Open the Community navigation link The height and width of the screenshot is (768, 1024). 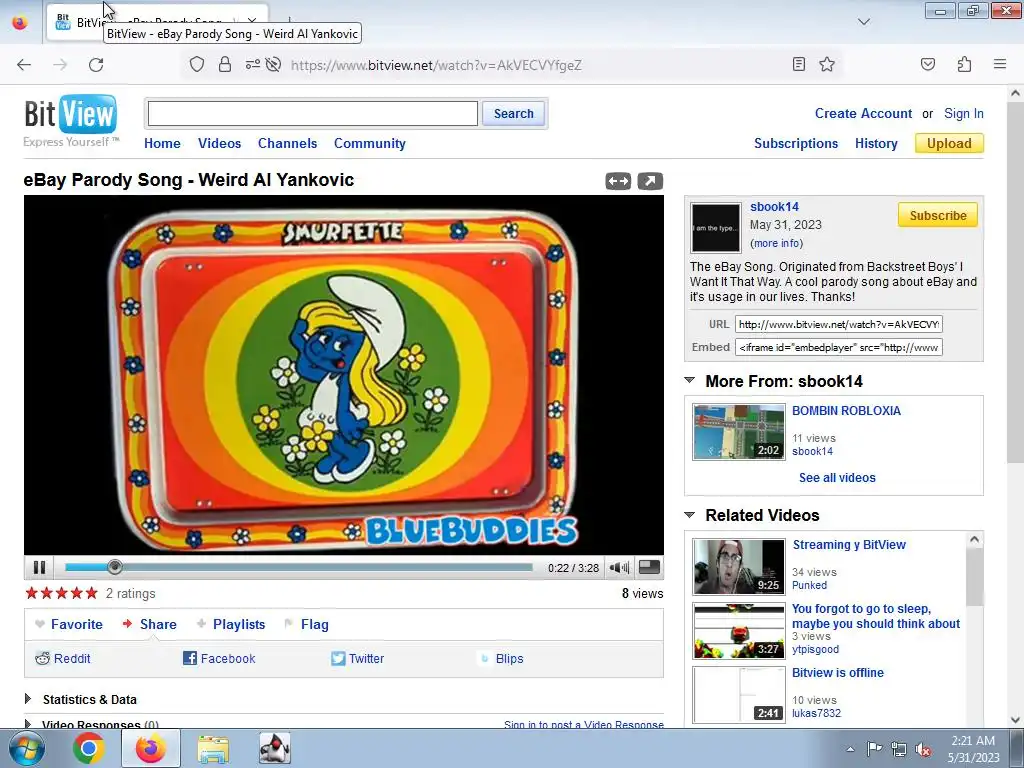[x=370, y=143]
